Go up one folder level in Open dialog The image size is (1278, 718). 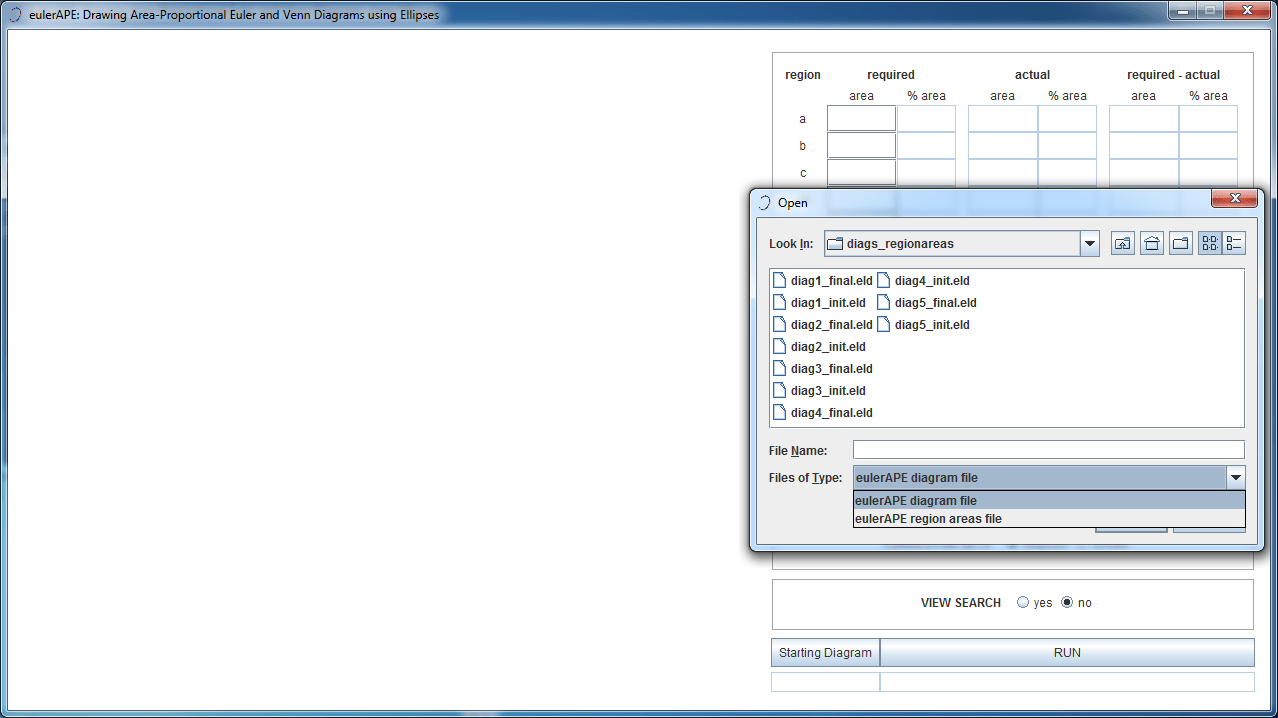point(1122,243)
